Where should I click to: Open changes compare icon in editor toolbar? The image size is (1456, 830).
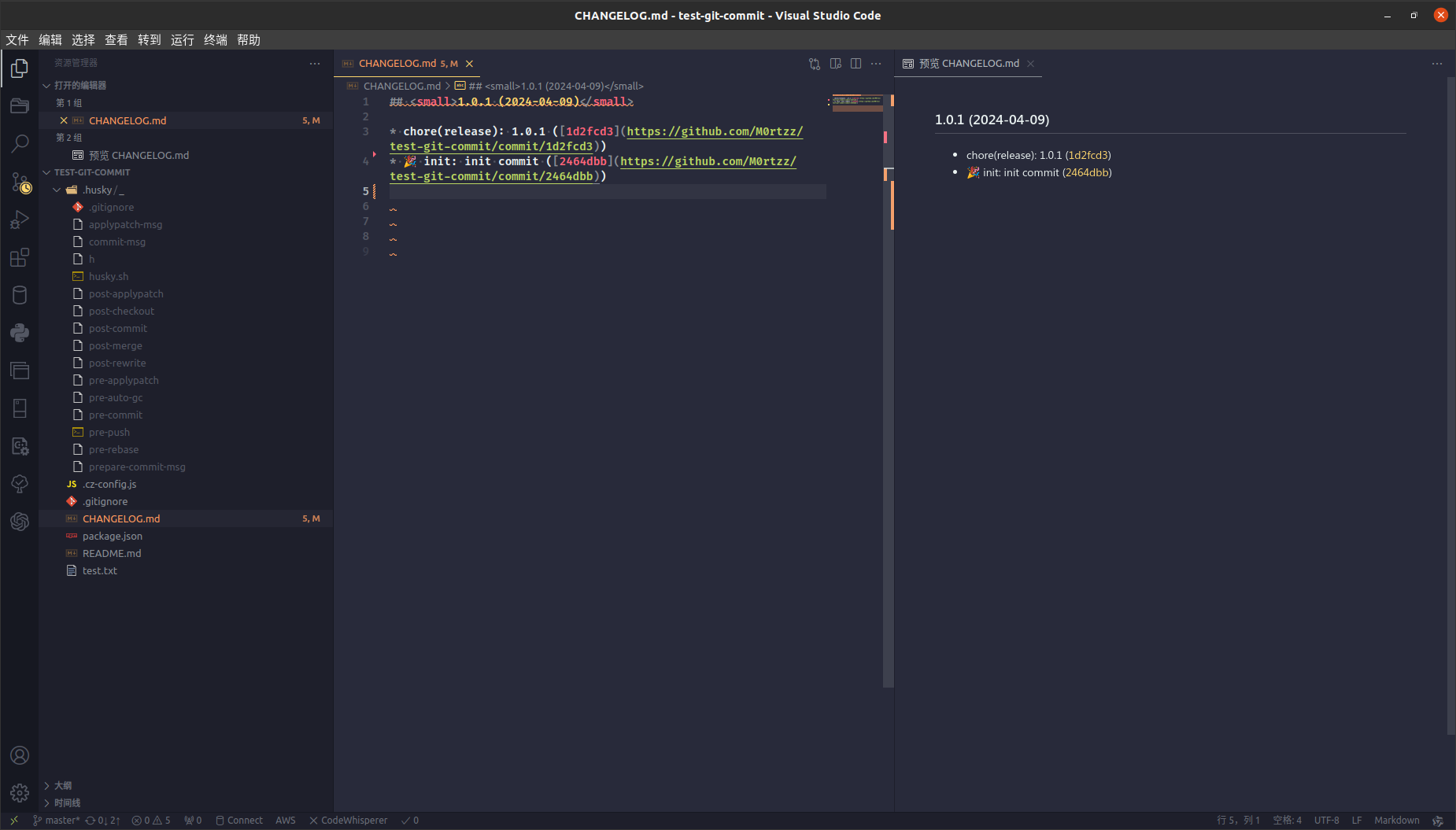(x=815, y=64)
